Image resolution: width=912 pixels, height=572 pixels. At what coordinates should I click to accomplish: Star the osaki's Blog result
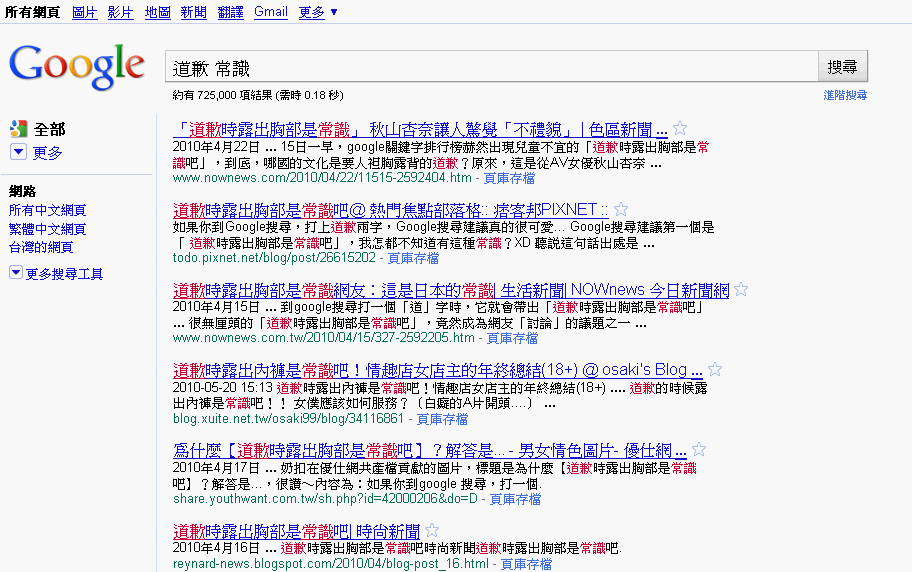715,369
